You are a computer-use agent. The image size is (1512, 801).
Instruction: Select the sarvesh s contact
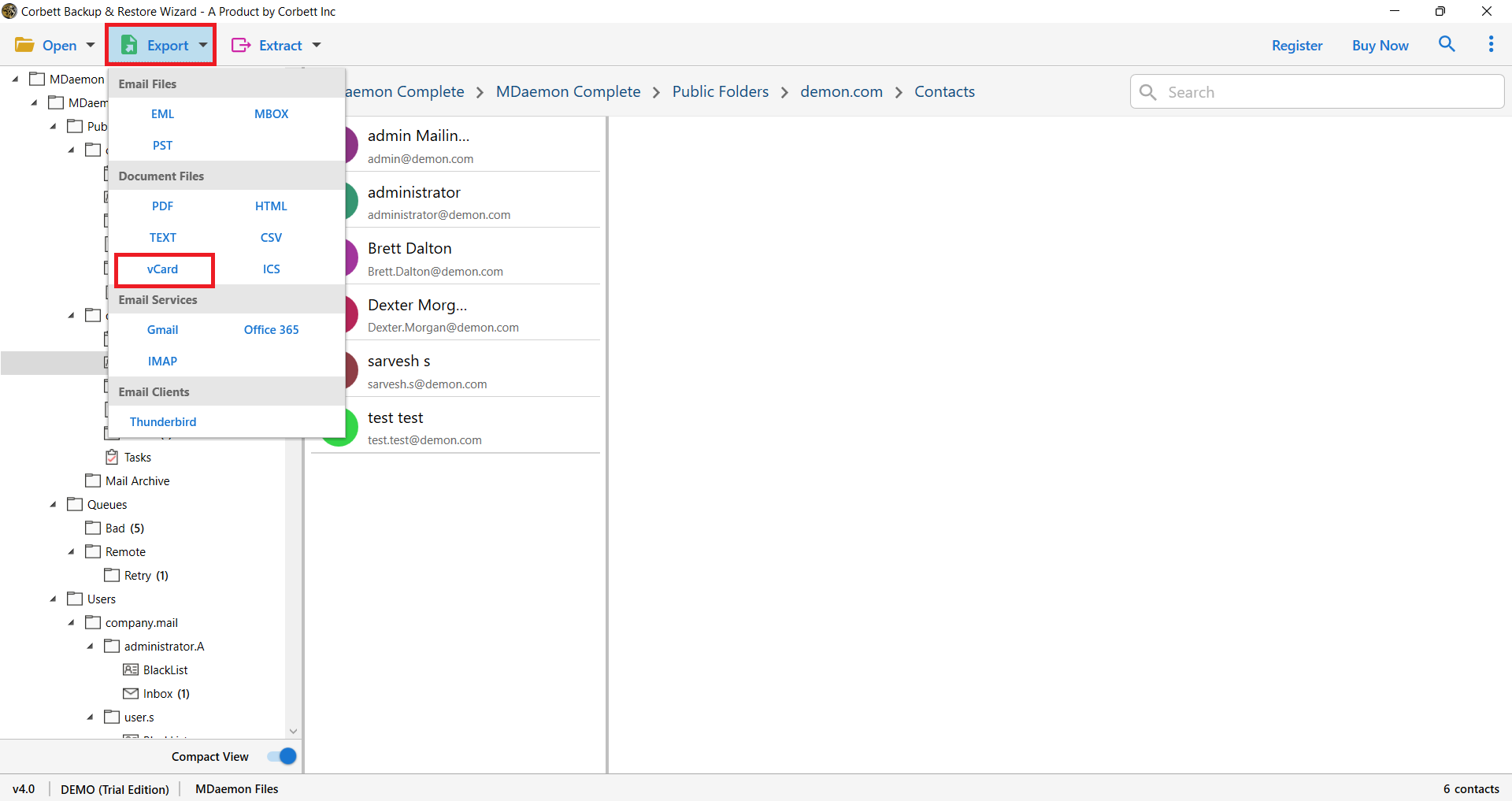pyautogui.click(x=457, y=371)
